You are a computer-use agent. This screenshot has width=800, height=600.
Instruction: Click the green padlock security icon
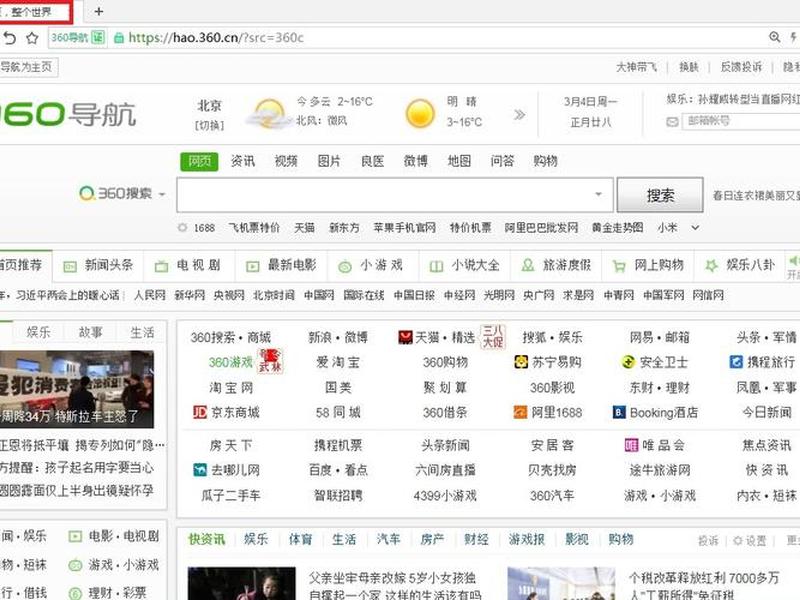pyautogui.click(x=118, y=38)
